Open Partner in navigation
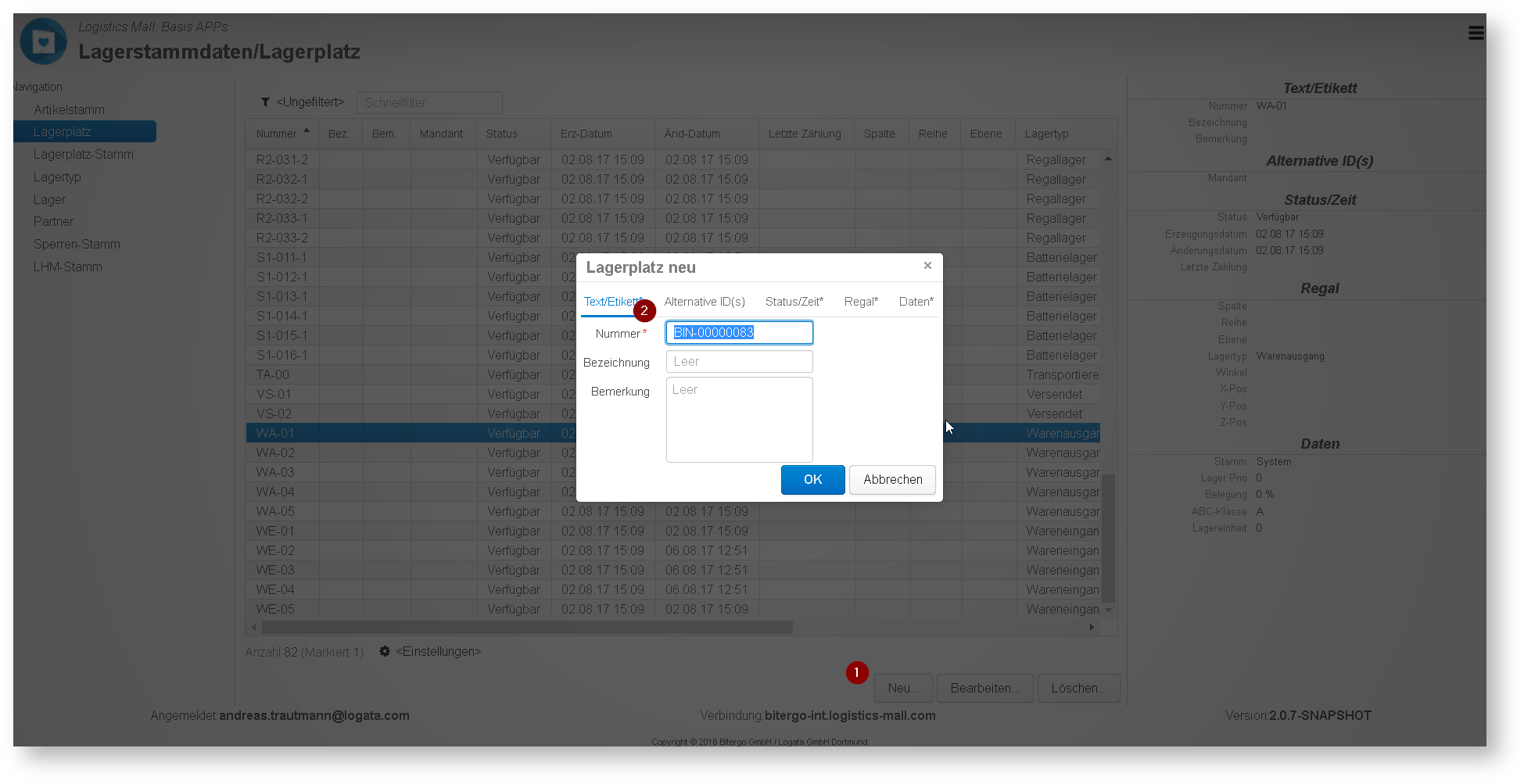The image size is (1524, 784). pos(53,222)
